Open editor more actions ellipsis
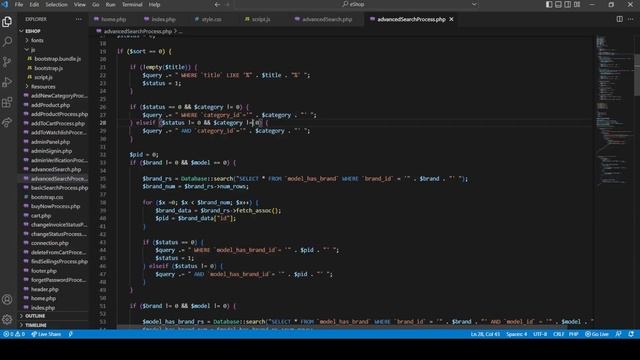This screenshot has width=640, height=360. click(x=631, y=19)
